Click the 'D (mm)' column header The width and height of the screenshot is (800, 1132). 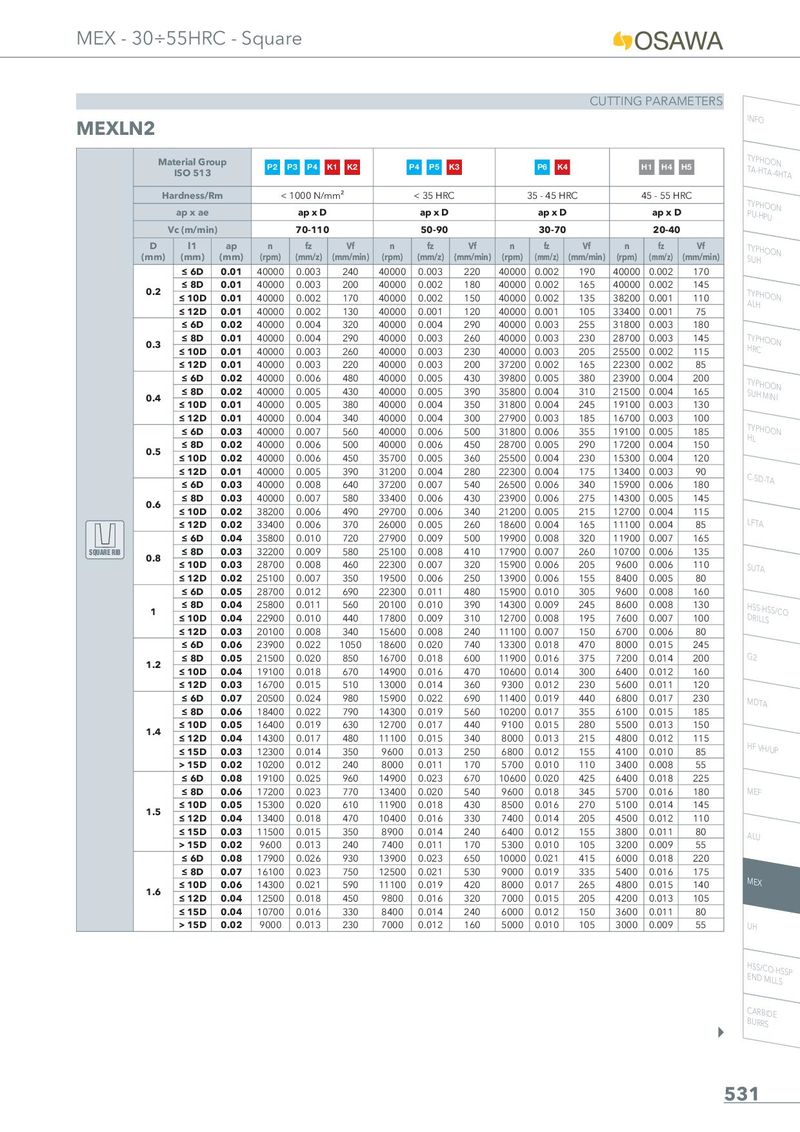click(x=153, y=251)
